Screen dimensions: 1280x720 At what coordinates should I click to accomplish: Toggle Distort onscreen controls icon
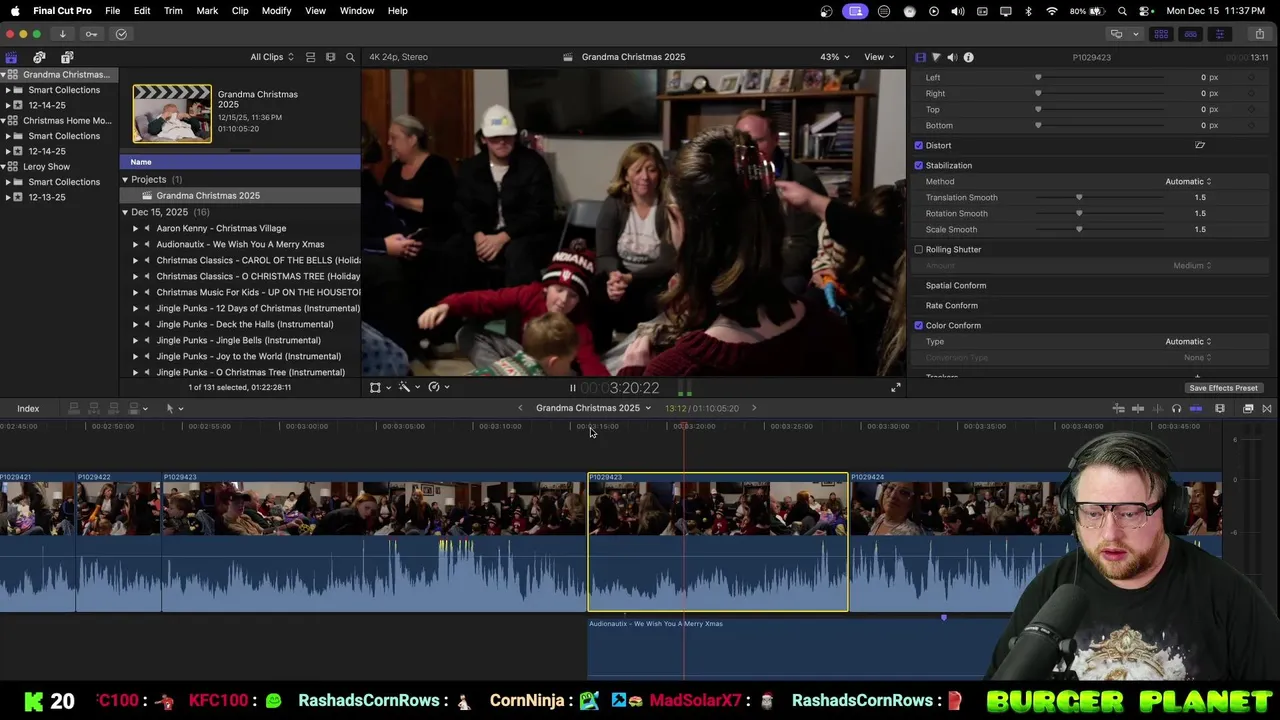[x=1200, y=145]
